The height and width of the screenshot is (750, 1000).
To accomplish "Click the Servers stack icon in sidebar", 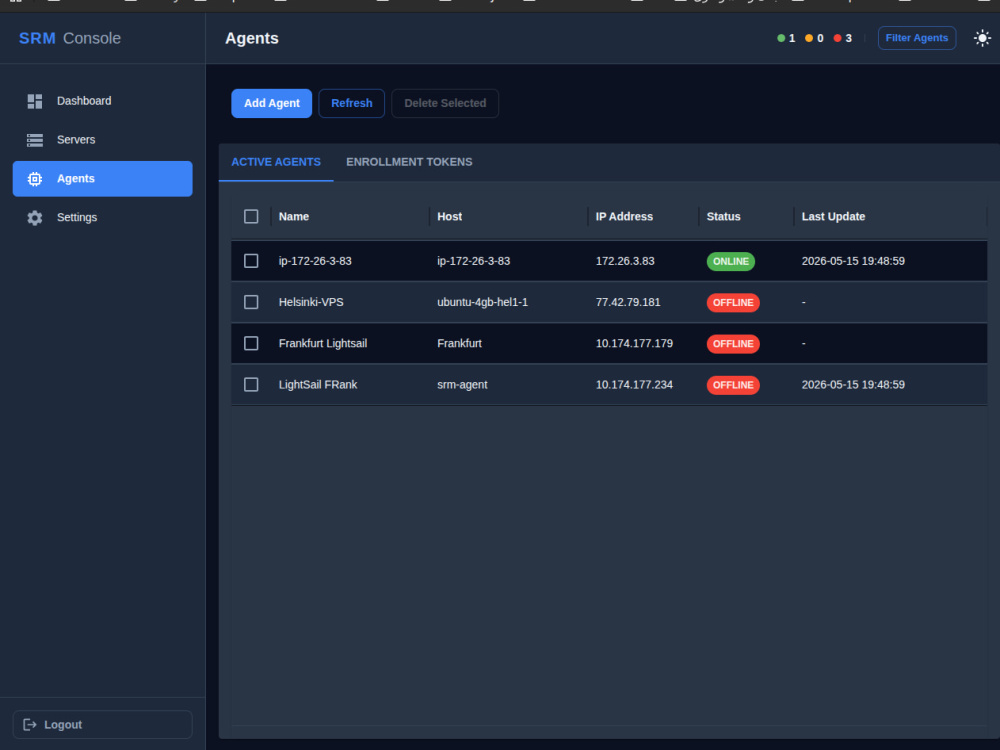I will 34,140.
